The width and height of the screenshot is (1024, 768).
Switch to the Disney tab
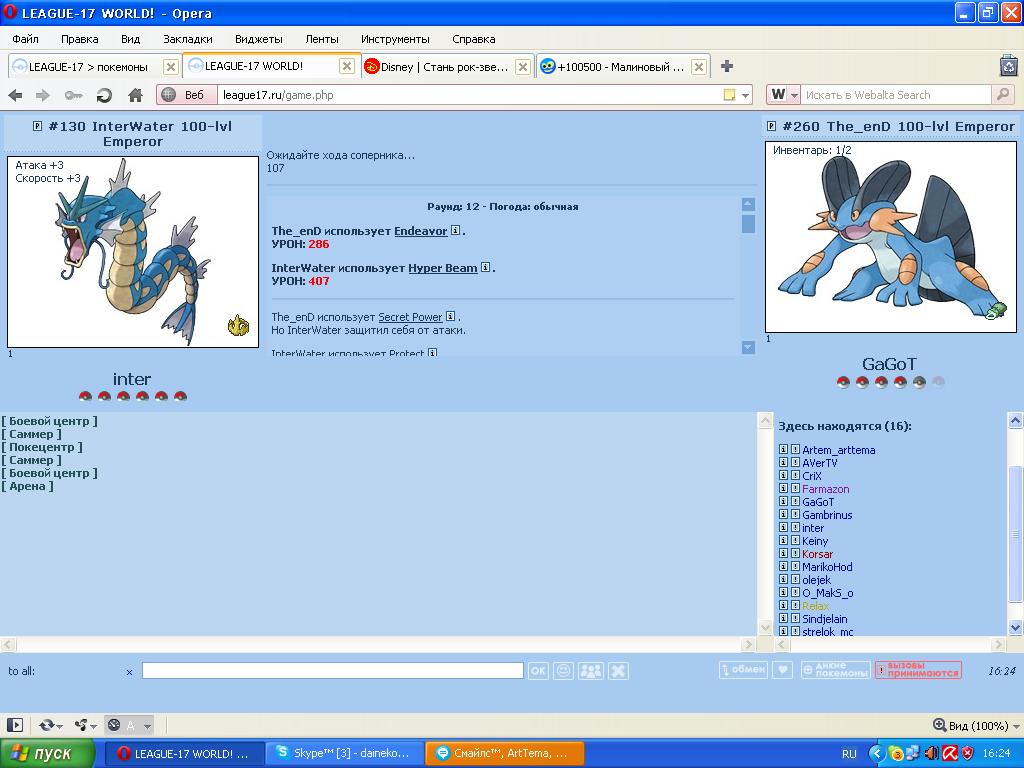(x=445, y=67)
